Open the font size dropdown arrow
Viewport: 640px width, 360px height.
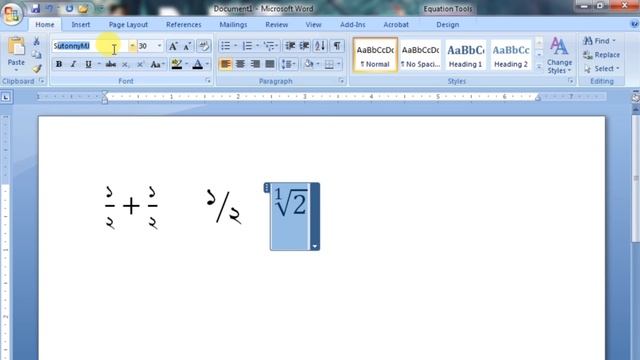pos(160,46)
